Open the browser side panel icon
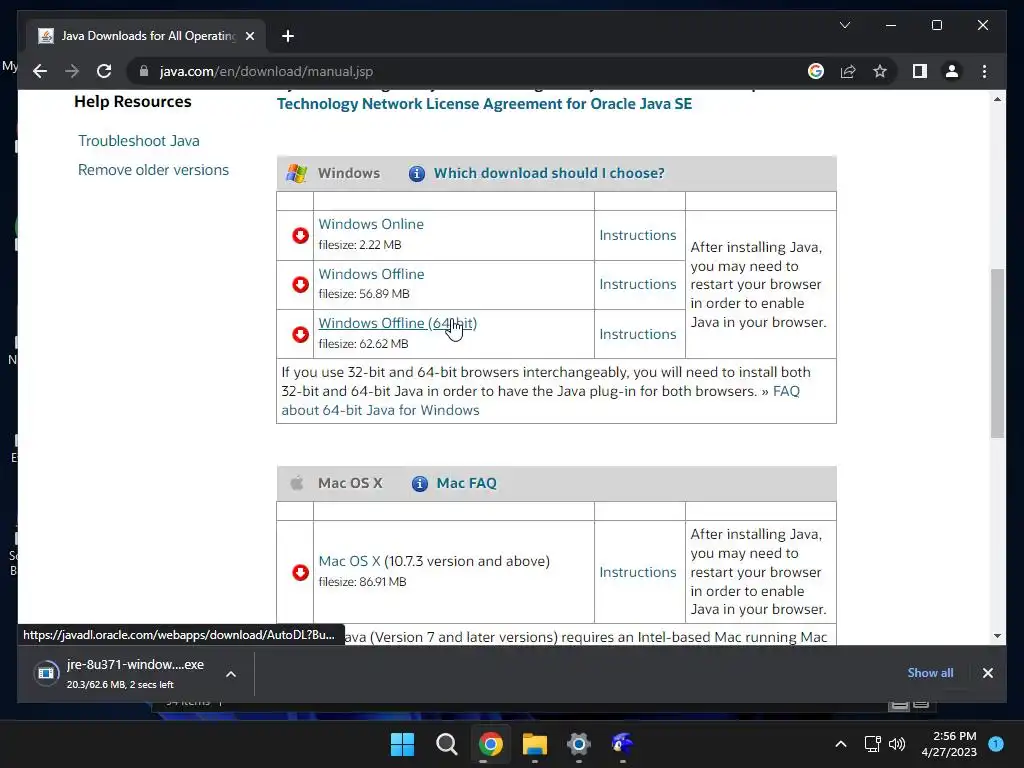 point(920,71)
